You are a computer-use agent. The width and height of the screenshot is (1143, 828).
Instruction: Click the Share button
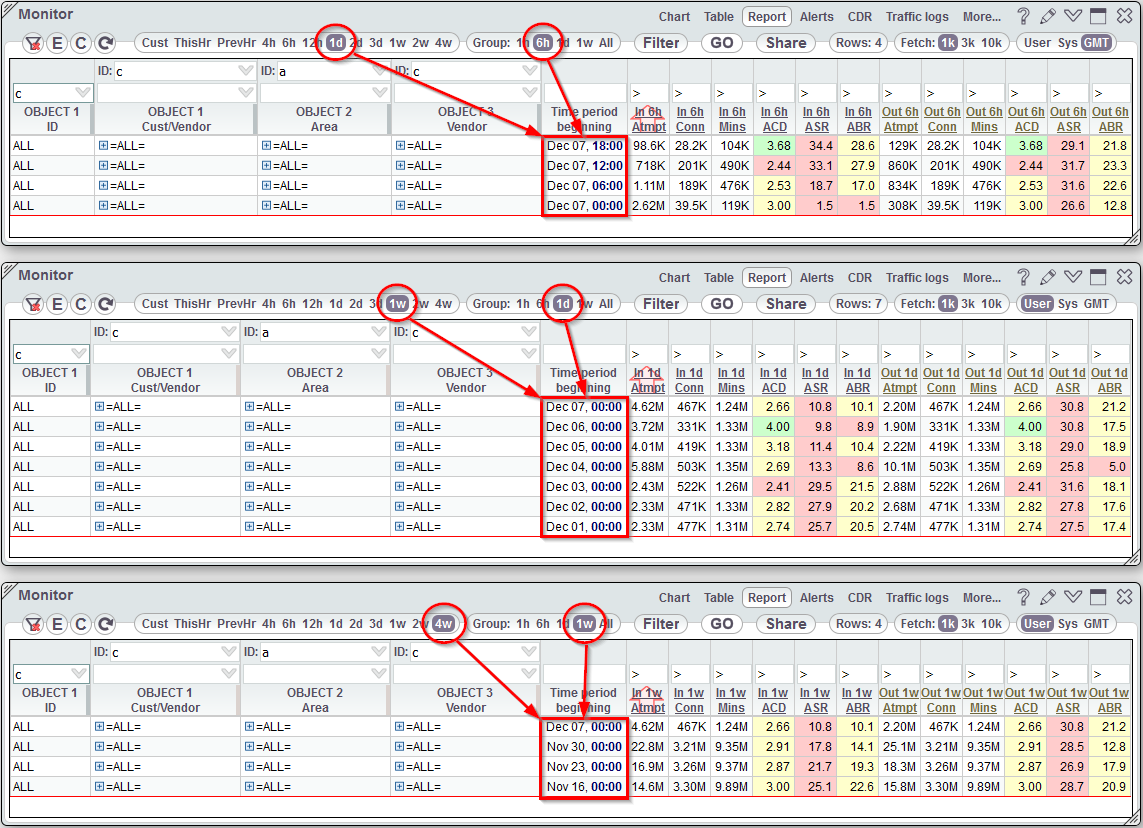(785, 43)
